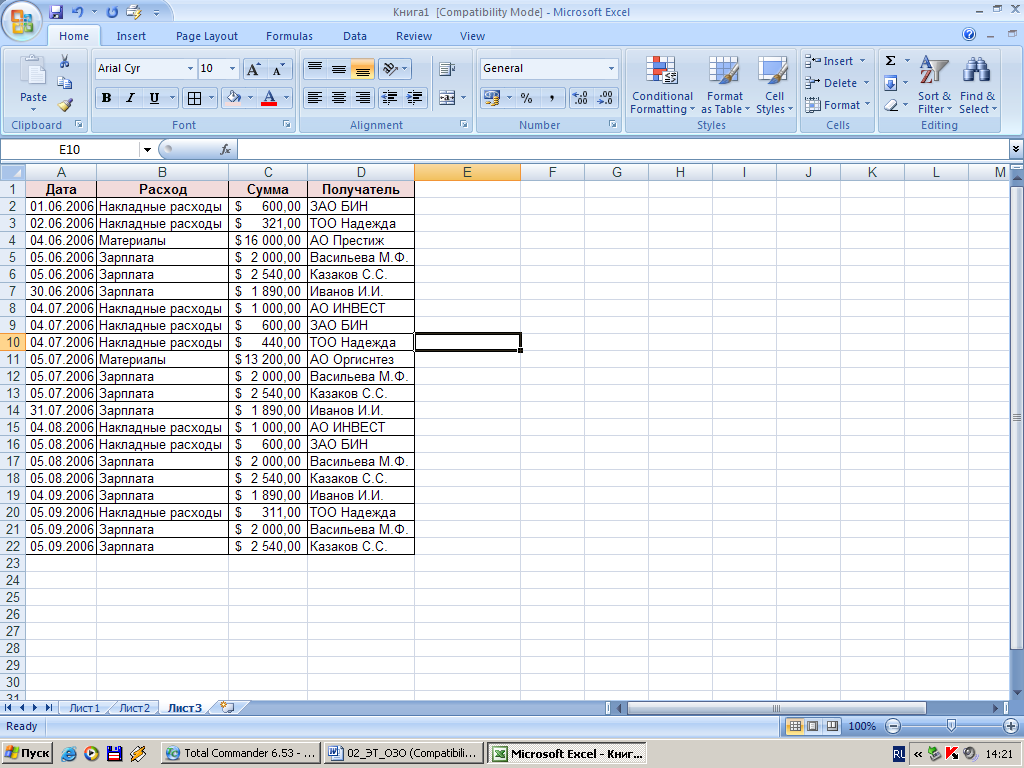1024x768 pixels.
Task: Toggle center horizontal alignment
Action: [x=339, y=99]
